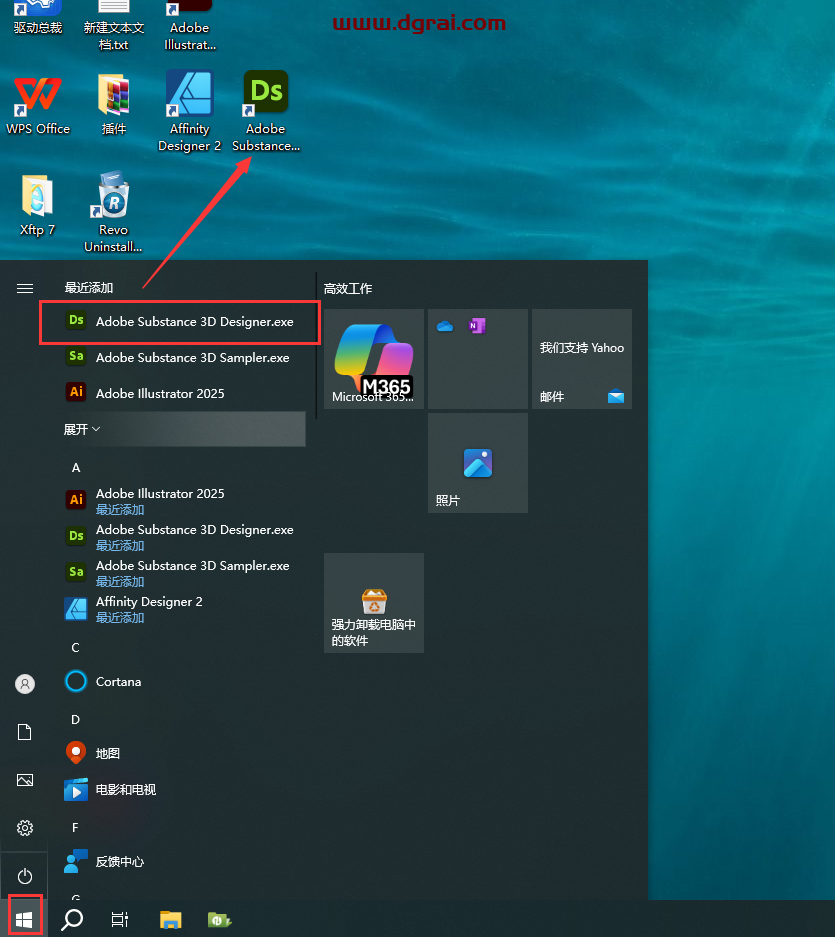835x937 pixels.
Task: Expand the Start menu hamburger navigation
Action: pyautogui.click(x=25, y=289)
